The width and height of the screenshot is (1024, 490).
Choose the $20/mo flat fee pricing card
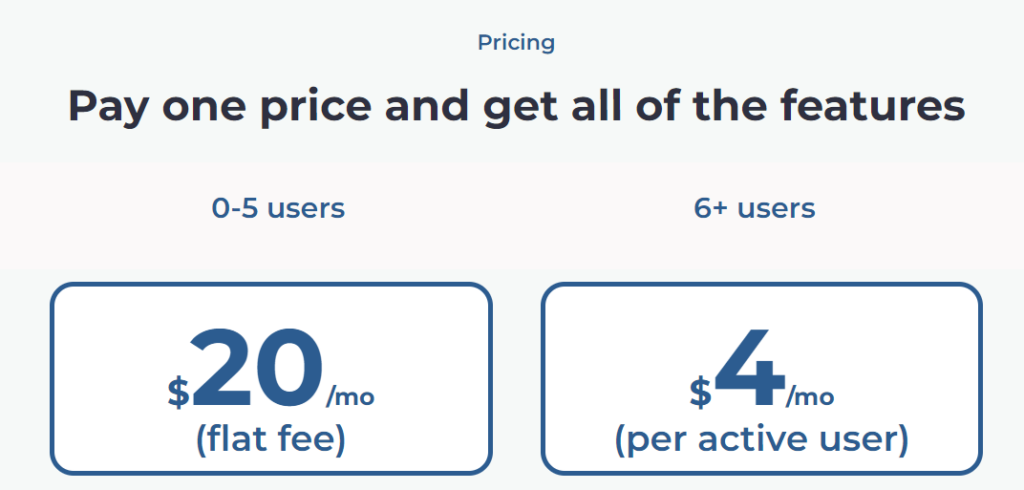(271, 378)
